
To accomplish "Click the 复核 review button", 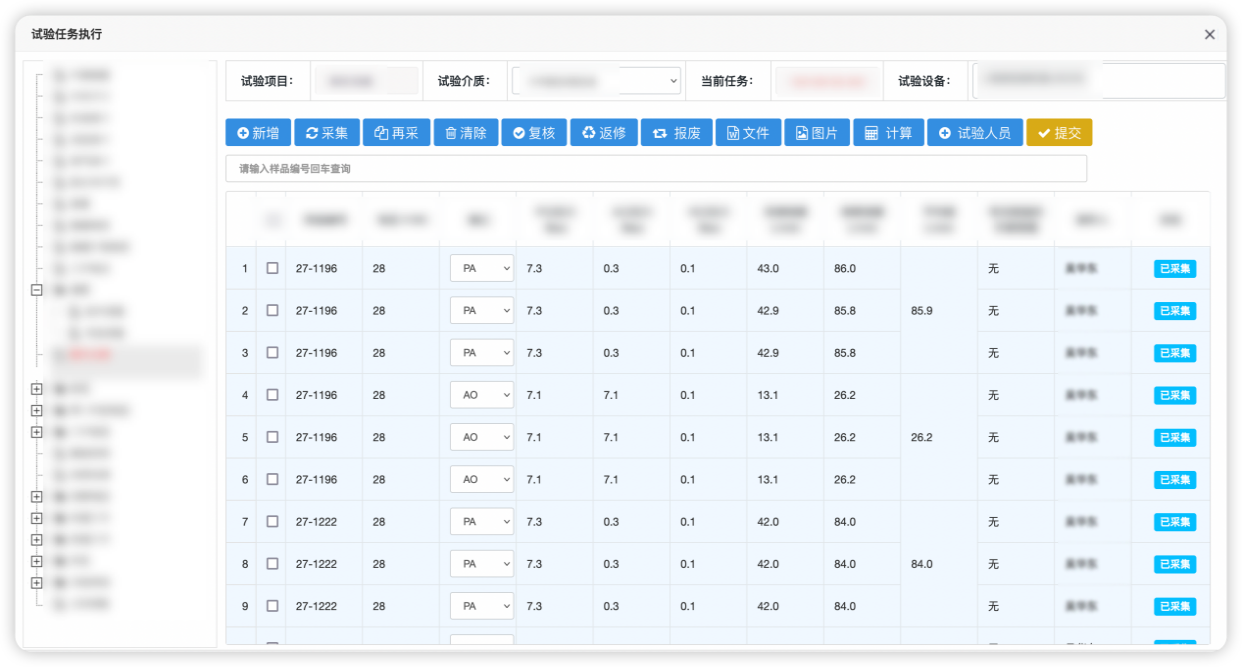I will [534, 133].
